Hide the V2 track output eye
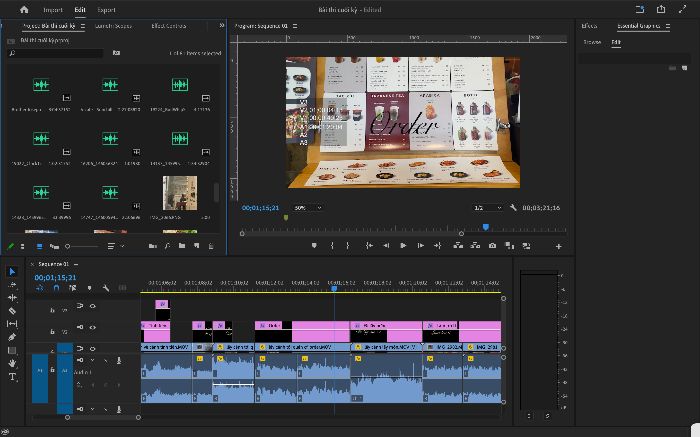This screenshot has height=437, width=700. pyautogui.click(x=92, y=328)
